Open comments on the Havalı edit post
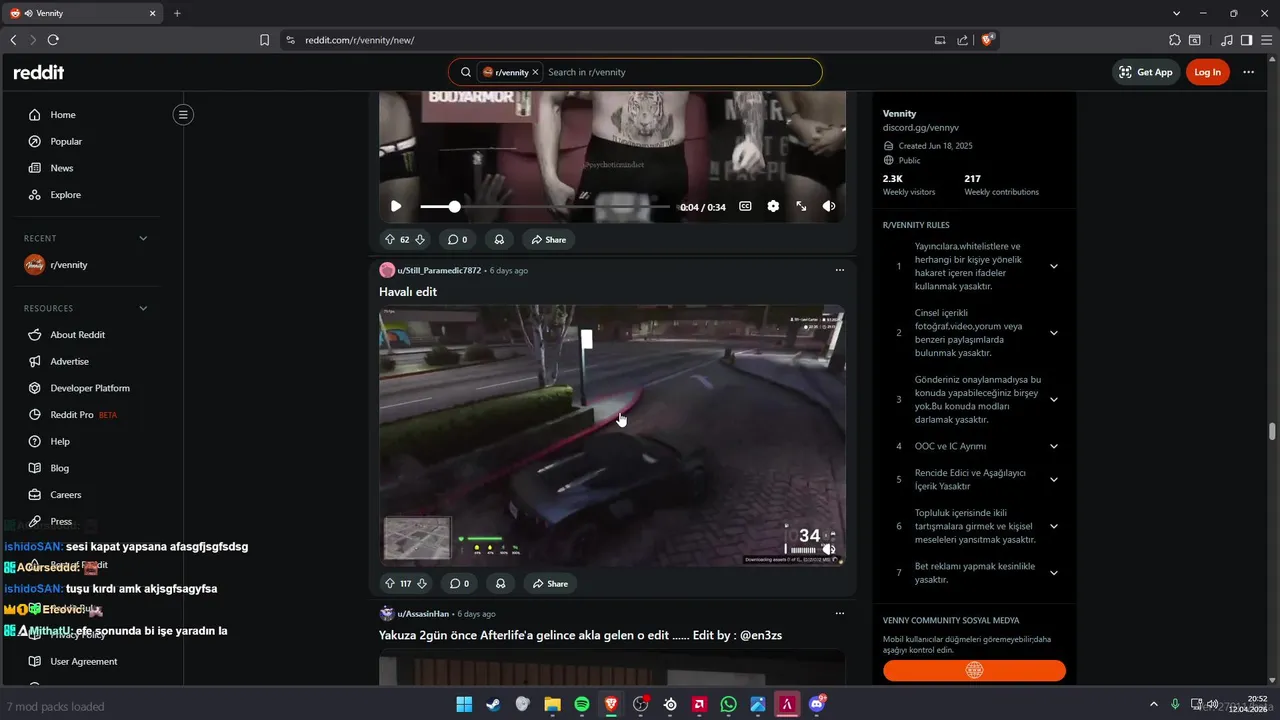The width and height of the screenshot is (1280, 720). (459, 583)
